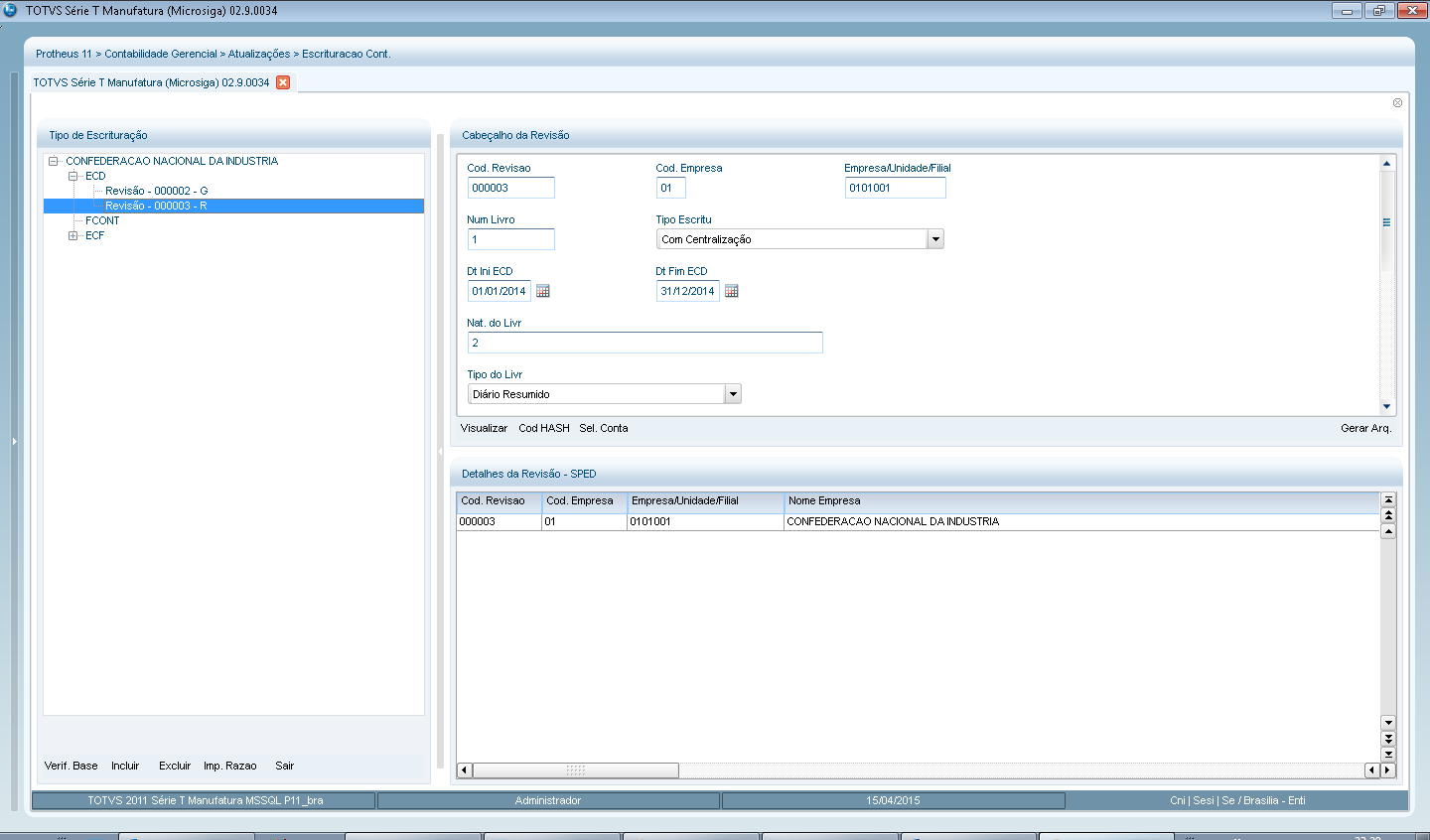The width and height of the screenshot is (1430, 840).
Task: Open the Tipo do Livr dropdown
Action: [x=733, y=394]
